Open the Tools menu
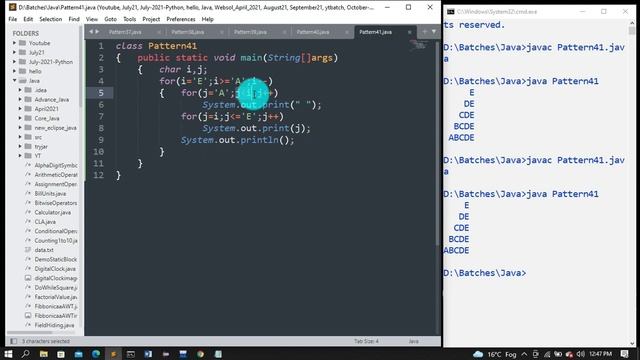 coord(129,19)
